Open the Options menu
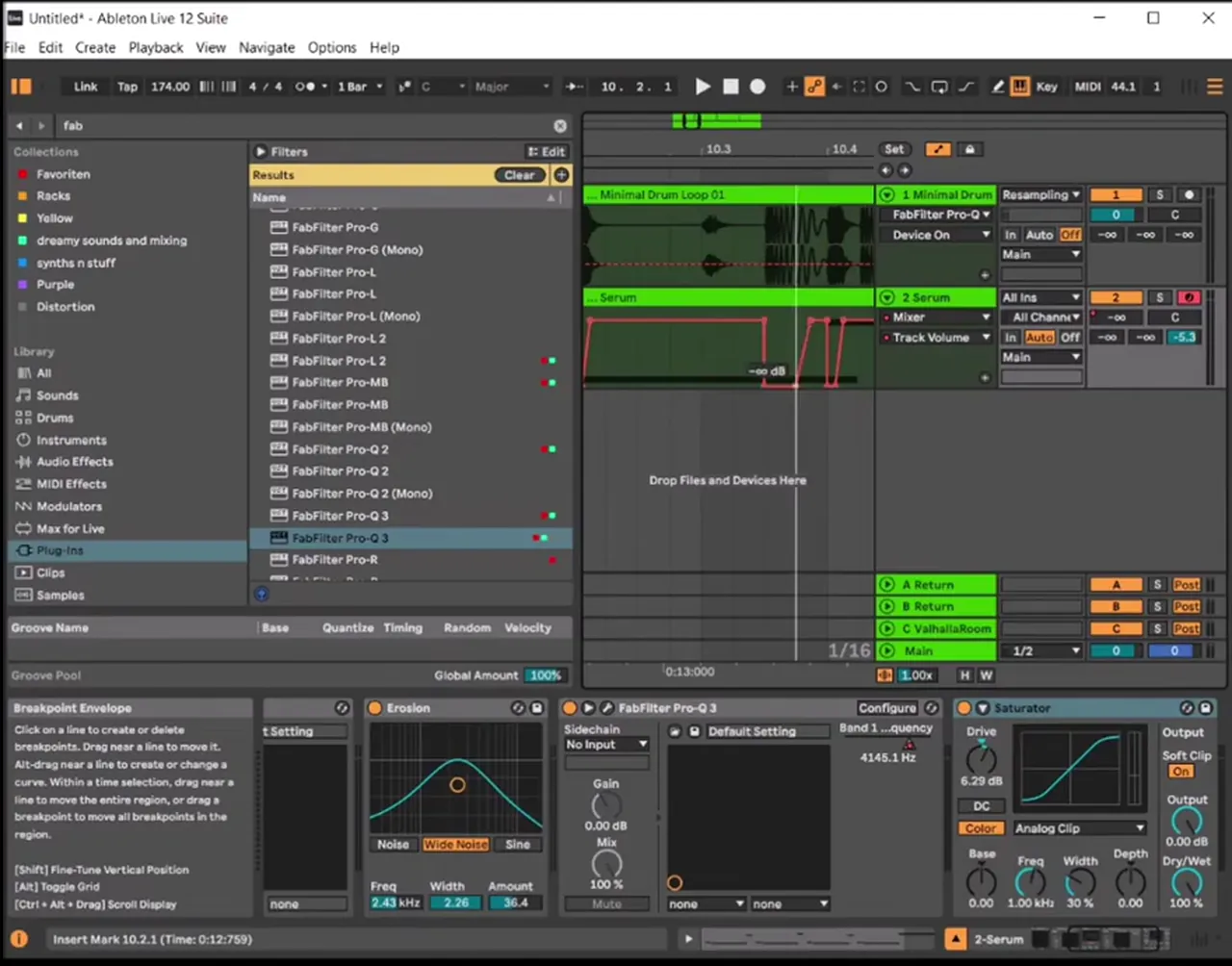 click(332, 47)
